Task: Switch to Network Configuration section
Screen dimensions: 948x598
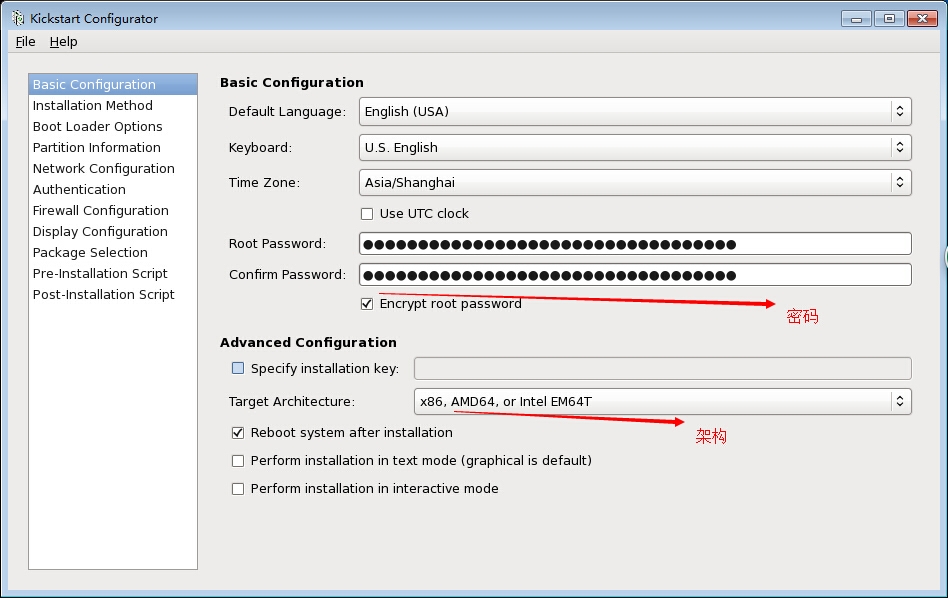Action: click(x=113, y=169)
